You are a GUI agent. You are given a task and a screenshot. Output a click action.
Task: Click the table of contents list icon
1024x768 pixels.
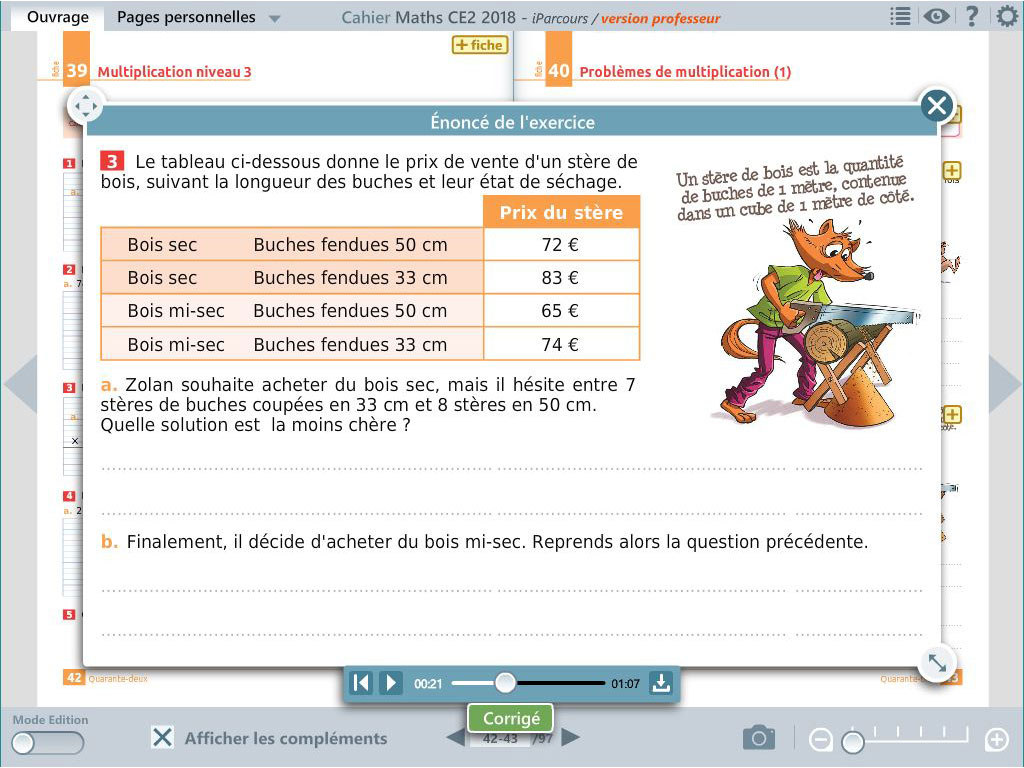pyautogui.click(x=900, y=17)
